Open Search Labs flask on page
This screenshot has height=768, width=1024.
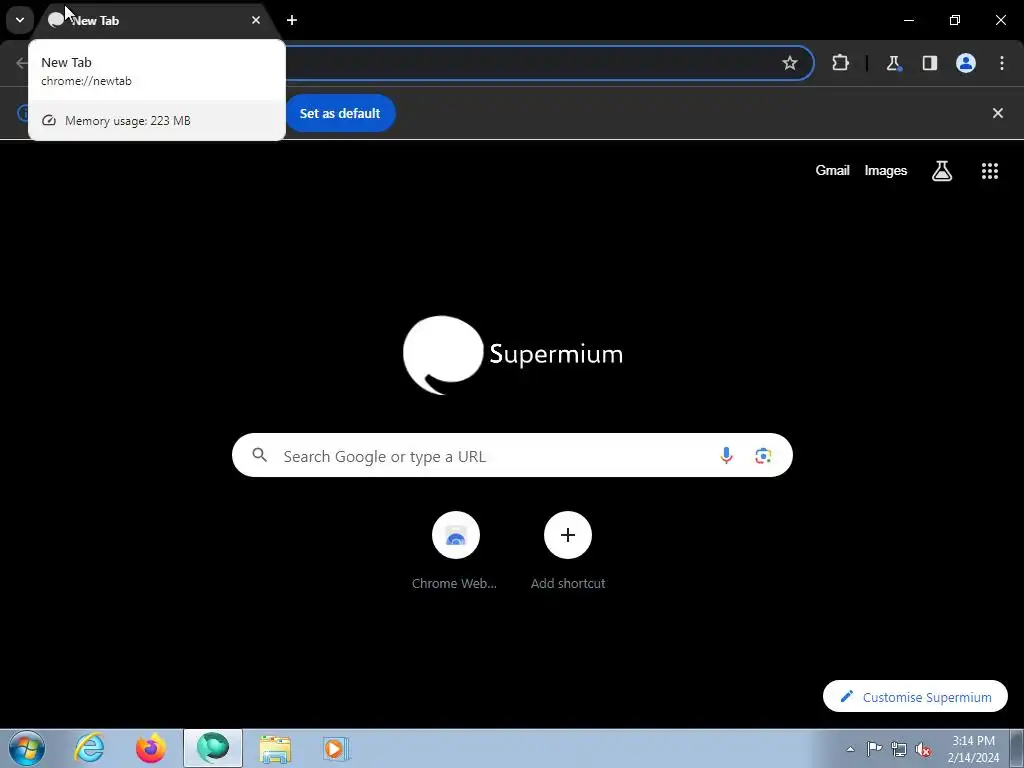942,170
